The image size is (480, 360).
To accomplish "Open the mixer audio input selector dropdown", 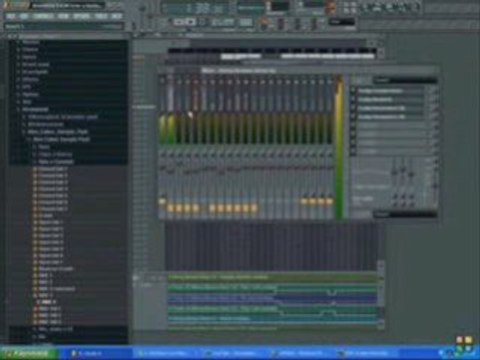I will point(404,80).
